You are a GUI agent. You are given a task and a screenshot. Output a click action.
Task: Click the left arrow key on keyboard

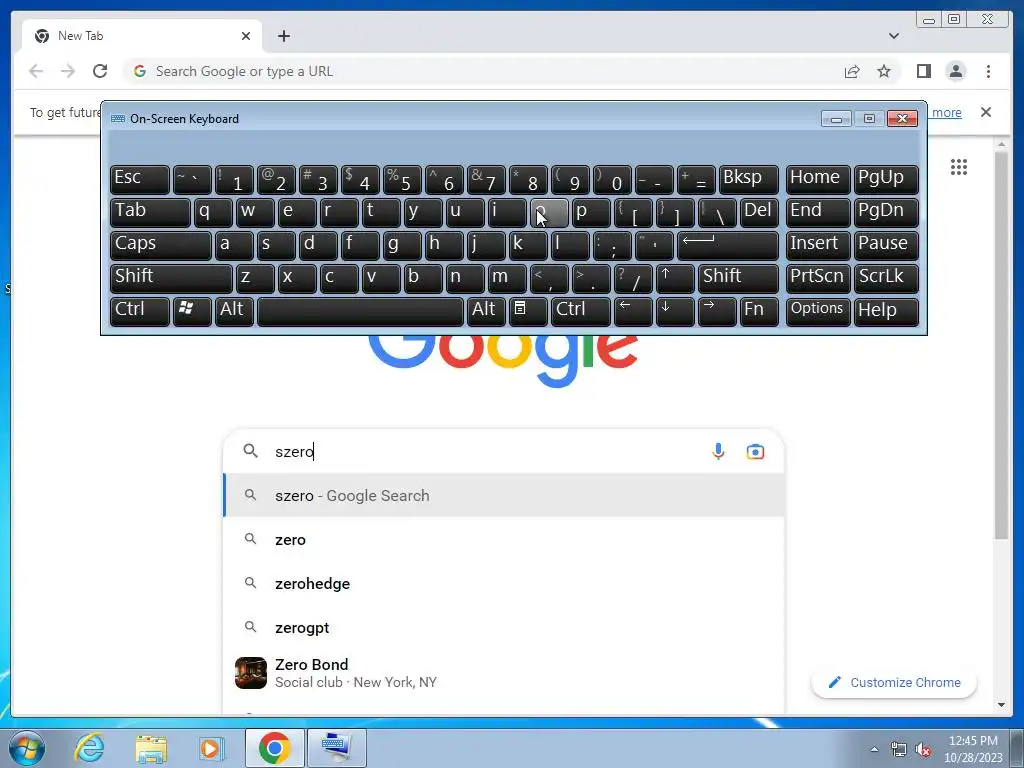coord(633,310)
